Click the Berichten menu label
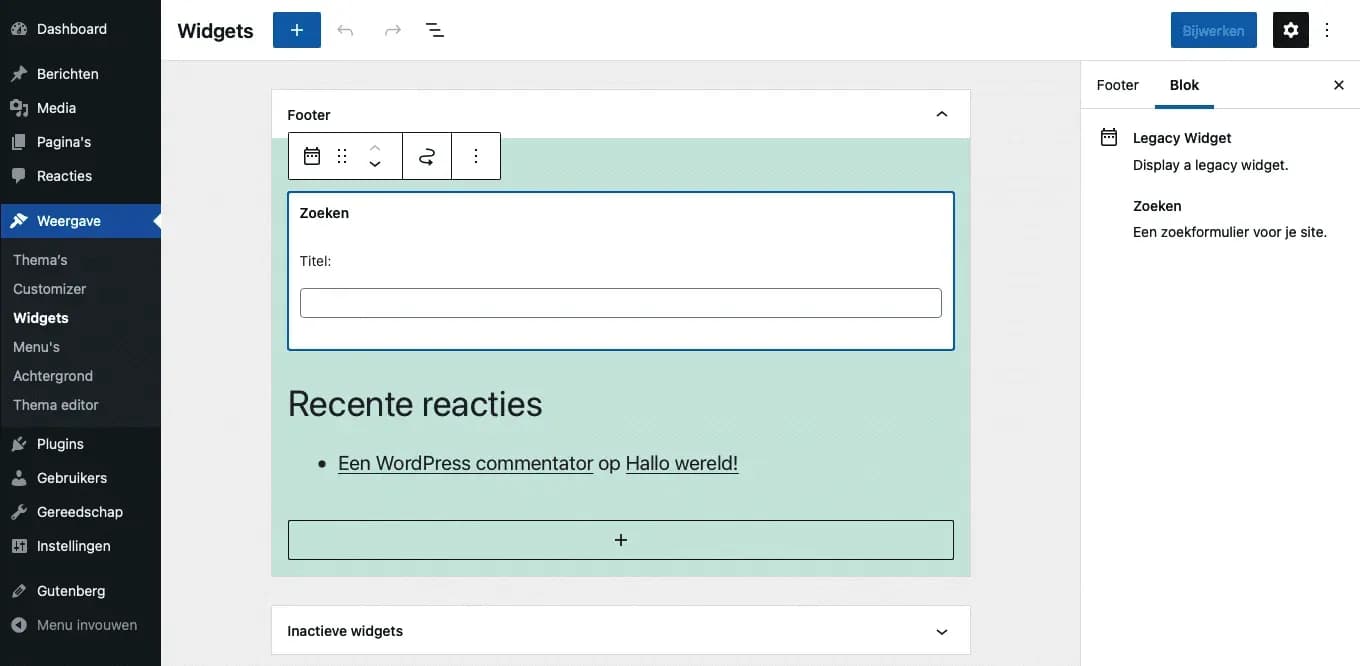The width and height of the screenshot is (1360, 666). coord(68,74)
